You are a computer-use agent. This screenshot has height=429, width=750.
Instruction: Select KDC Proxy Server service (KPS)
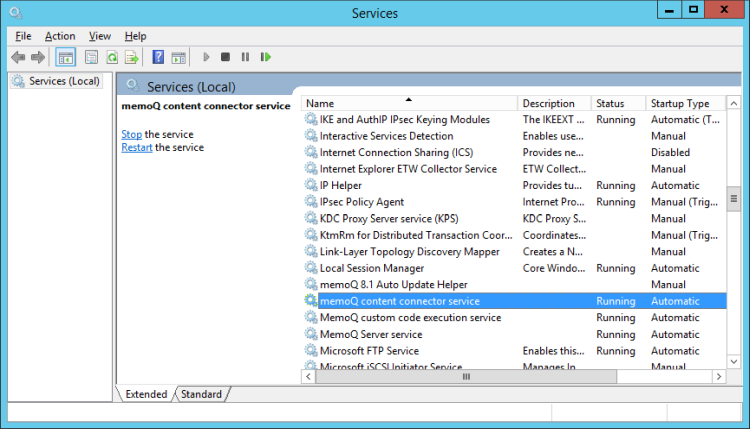coord(514,219)
